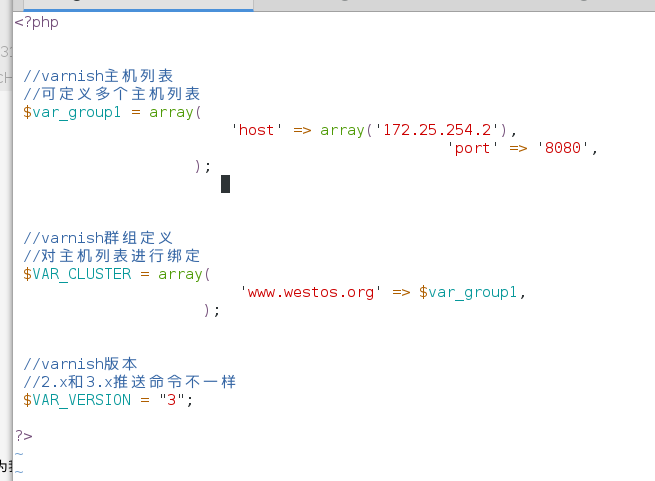
Task: Click the comment //2.x和3.x推送命令不一样
Action: click(130, 382)
